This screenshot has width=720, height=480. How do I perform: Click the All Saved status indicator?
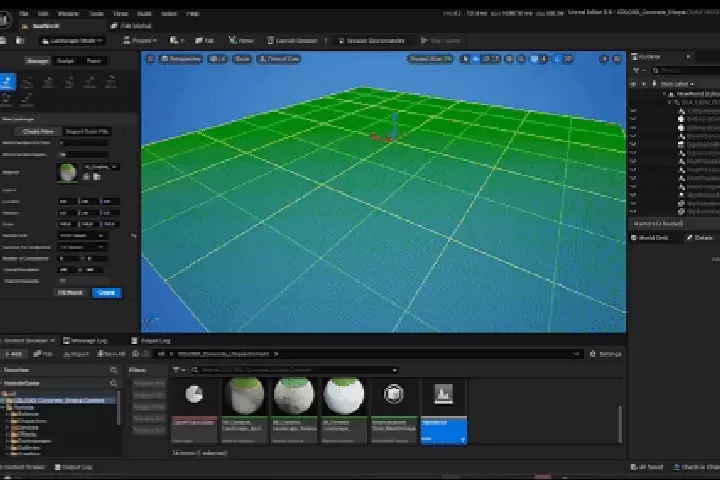point(647,467)
